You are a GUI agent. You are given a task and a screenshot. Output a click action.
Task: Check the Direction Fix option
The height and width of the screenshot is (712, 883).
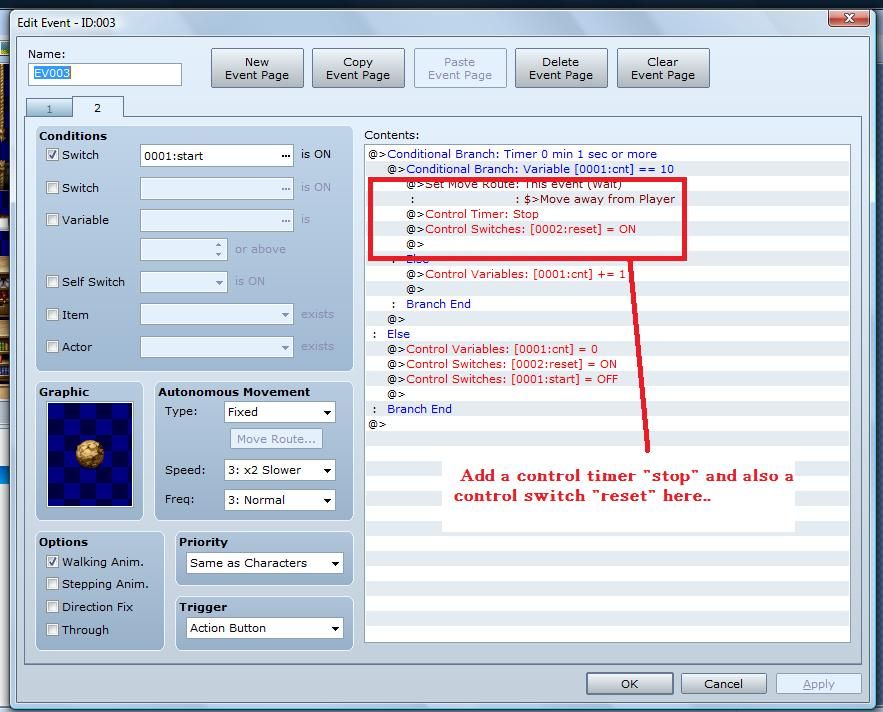pyautogui.click(x=53, y=607)
